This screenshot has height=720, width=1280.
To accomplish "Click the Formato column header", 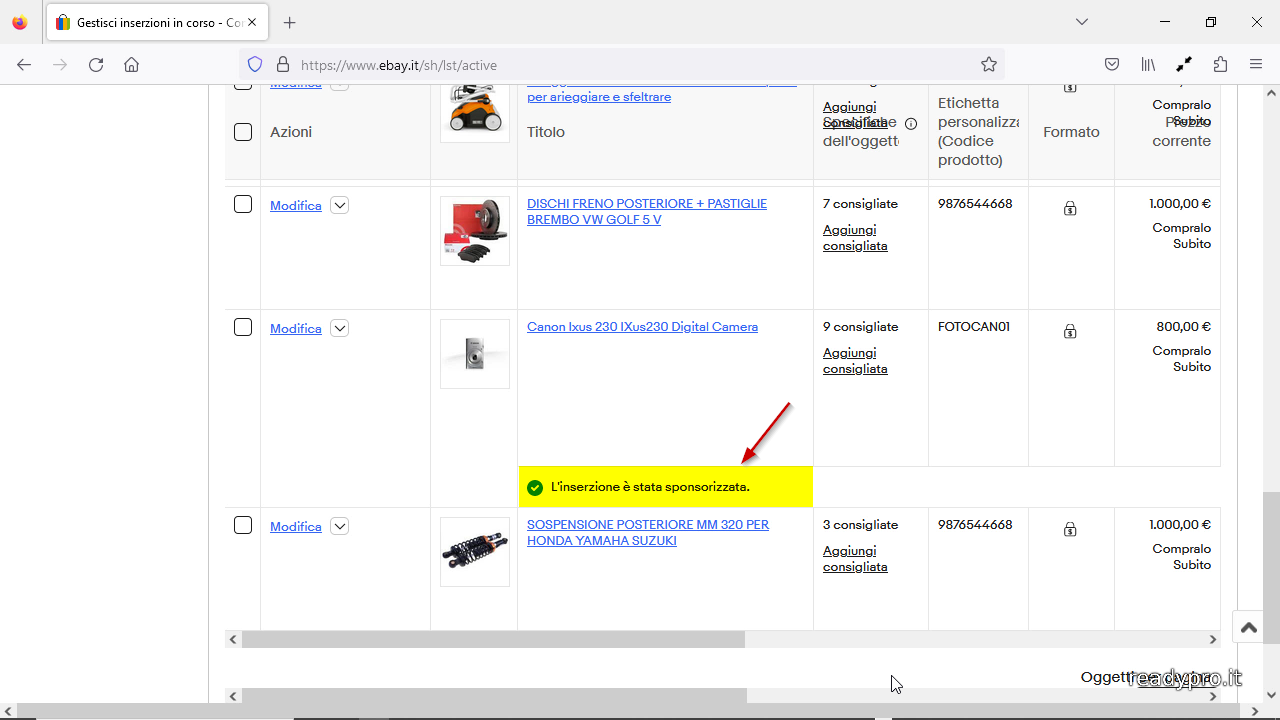I will point(1071,132).
